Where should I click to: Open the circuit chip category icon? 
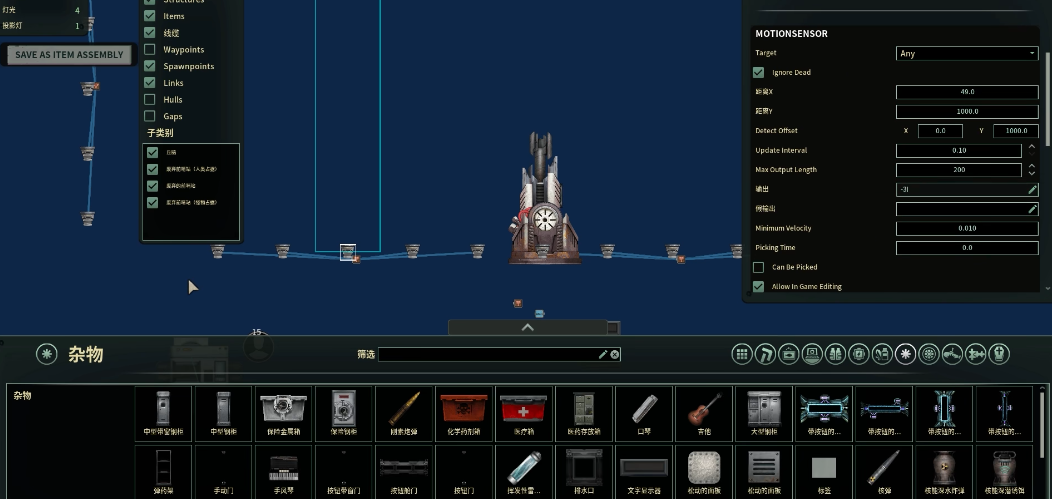click(x=859, y=354)
